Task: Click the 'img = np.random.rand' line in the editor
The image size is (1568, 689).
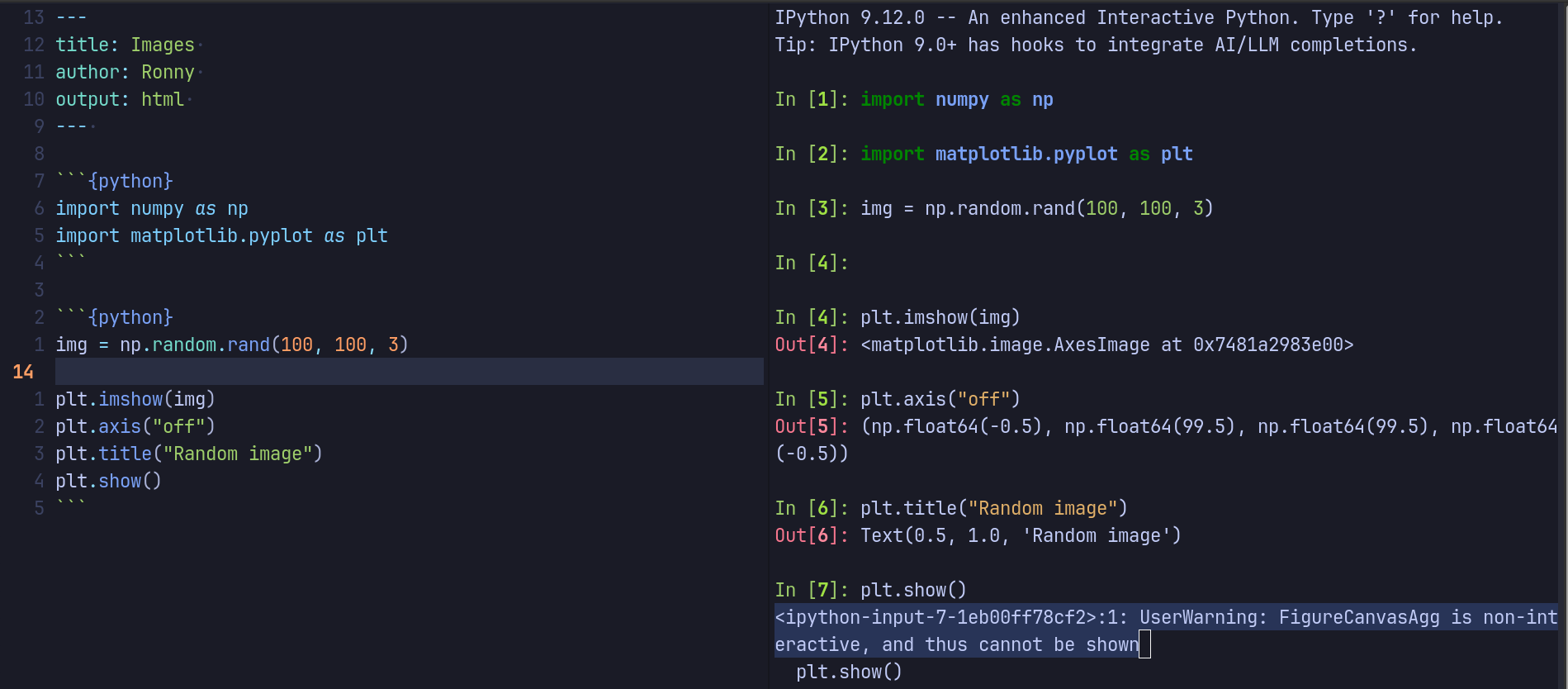Action: 231,344
